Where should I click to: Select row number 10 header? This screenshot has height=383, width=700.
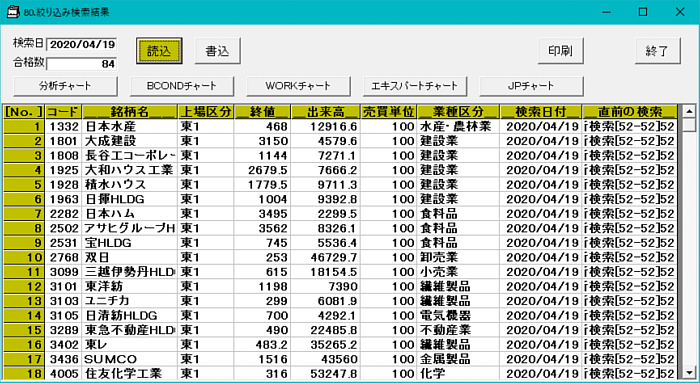[24, 258]
